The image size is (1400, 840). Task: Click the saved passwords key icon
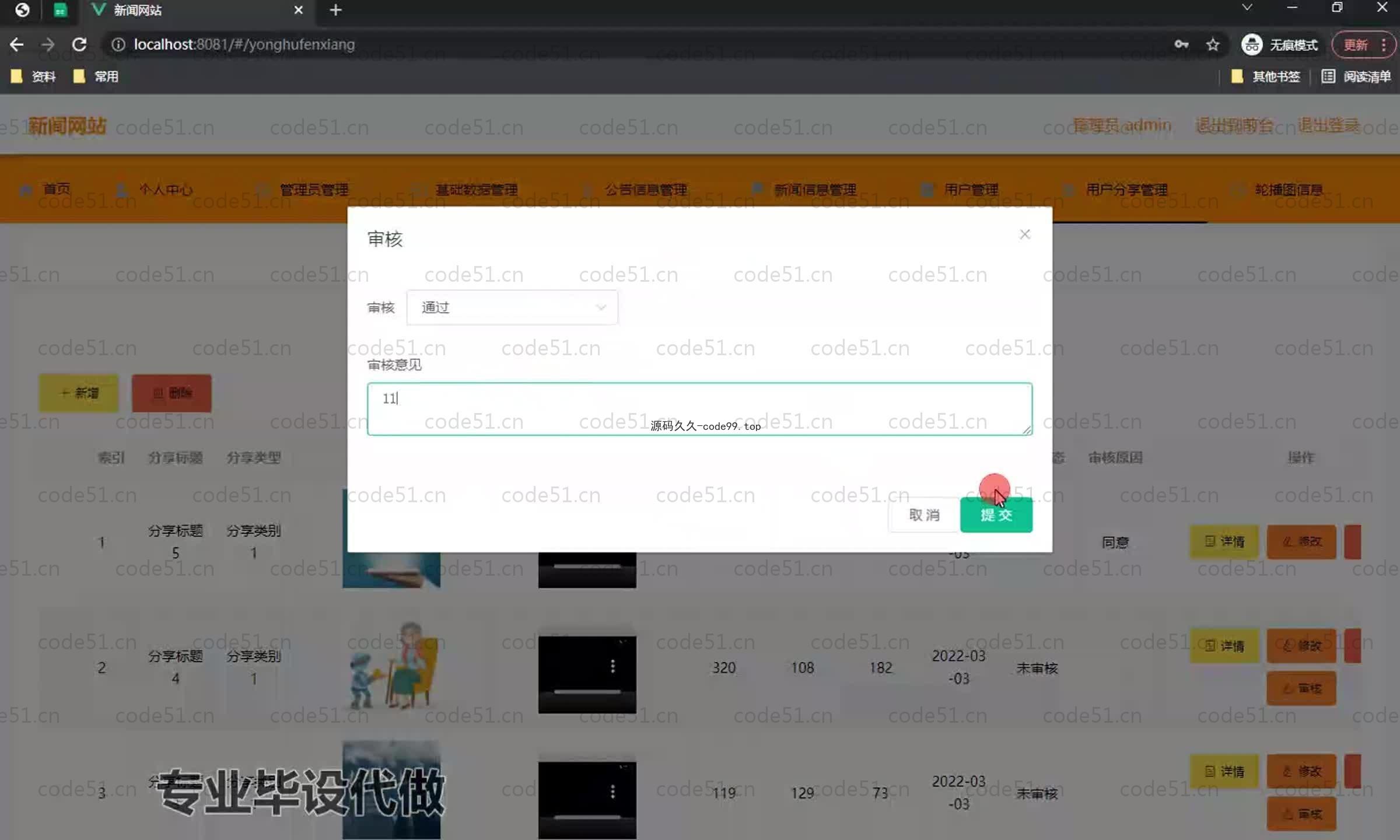coord(1181,44)
